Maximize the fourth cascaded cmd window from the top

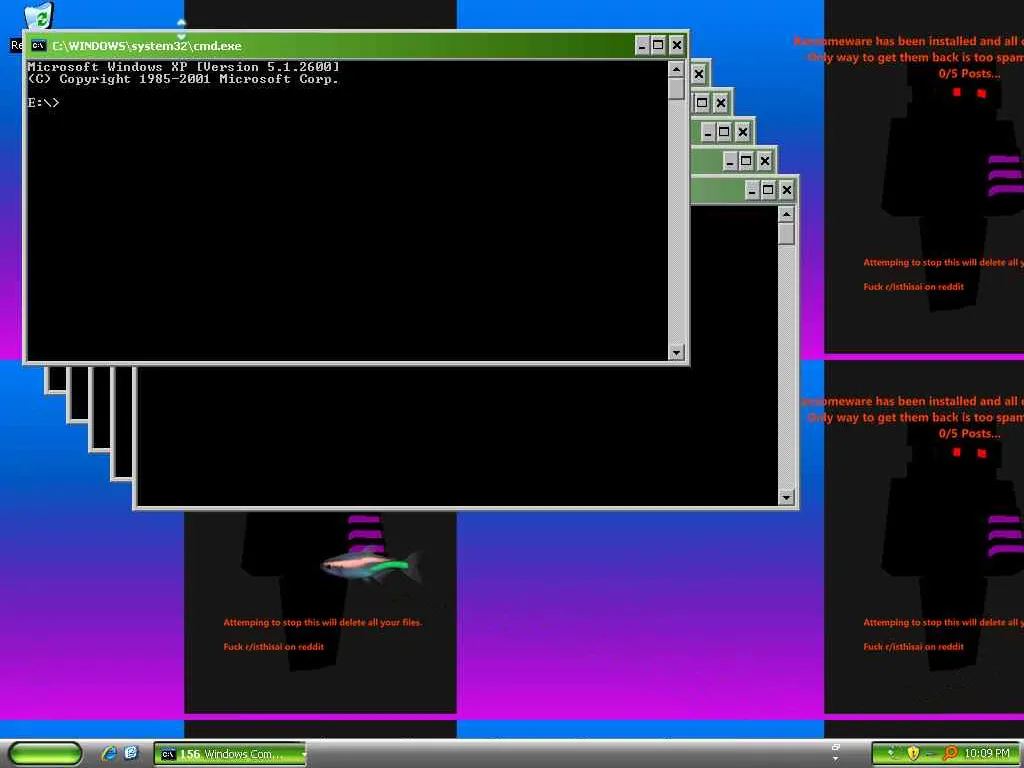pos(724,132)
